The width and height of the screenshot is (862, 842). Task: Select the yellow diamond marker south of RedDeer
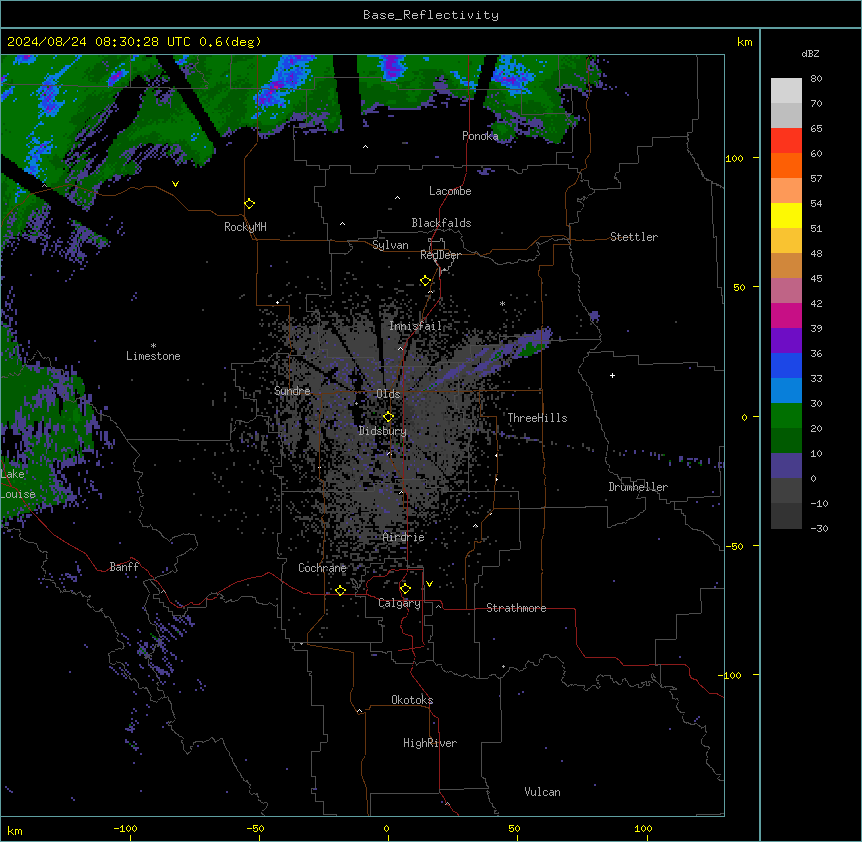[x=426, y=281]
